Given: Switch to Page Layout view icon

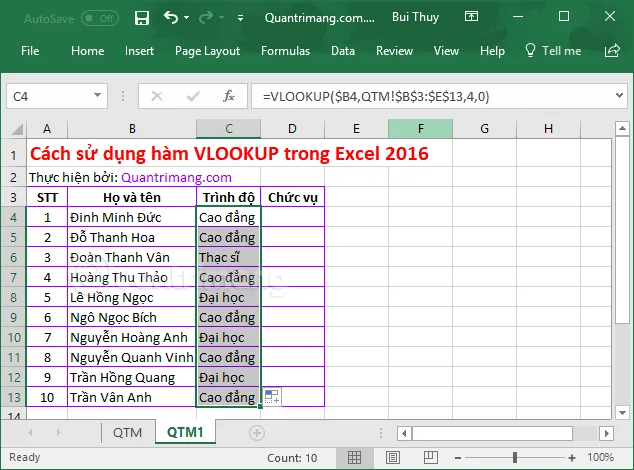Looking at the screenshot, I should click(393, 458).
